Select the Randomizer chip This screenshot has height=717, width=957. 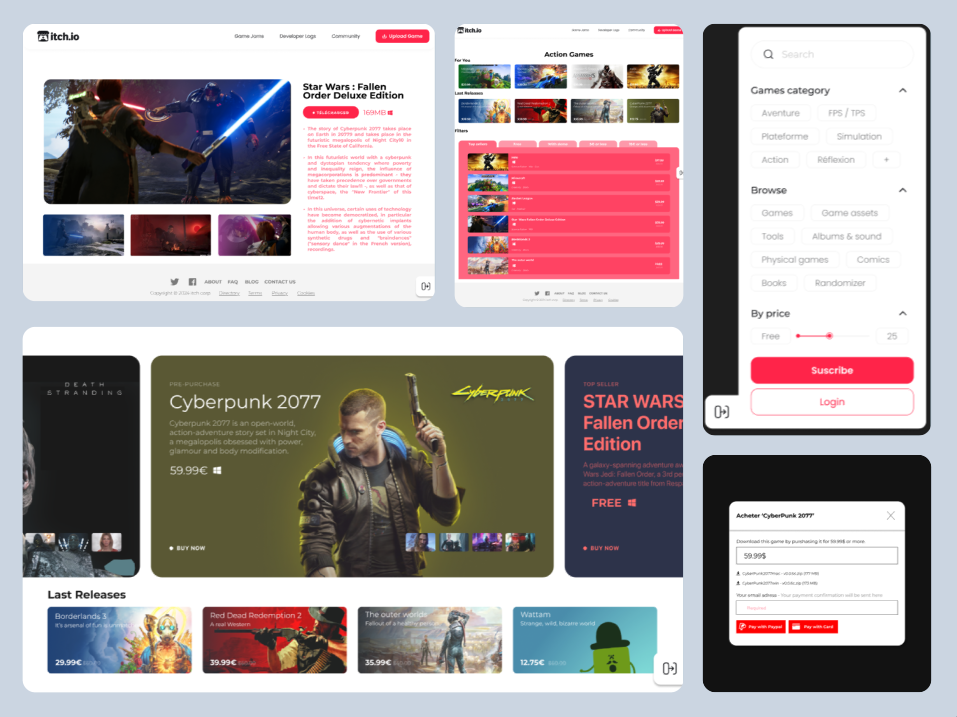tap(840, 283)
